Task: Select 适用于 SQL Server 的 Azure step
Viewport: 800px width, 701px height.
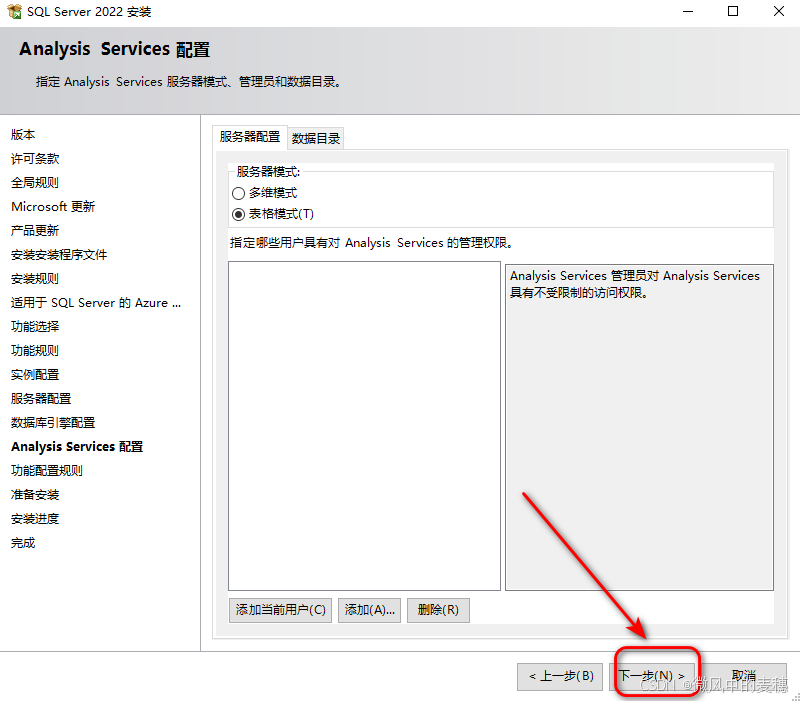Action: [x=96, y=303]
